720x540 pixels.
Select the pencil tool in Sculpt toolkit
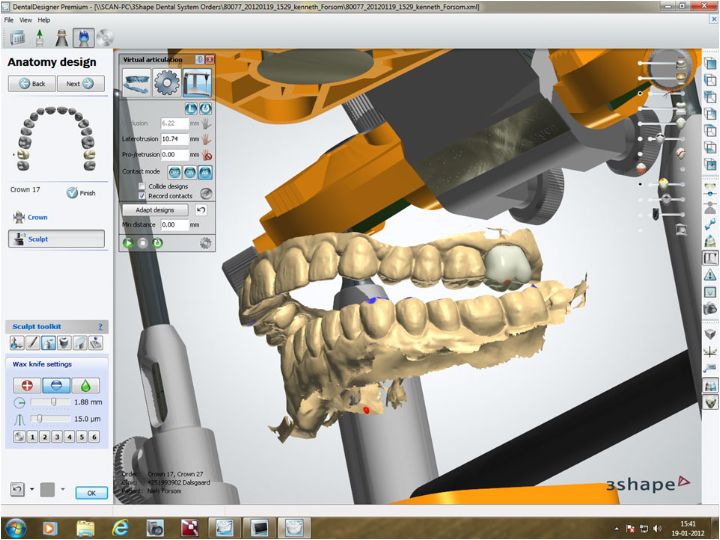pyautogui.click(x=32, y=343)
